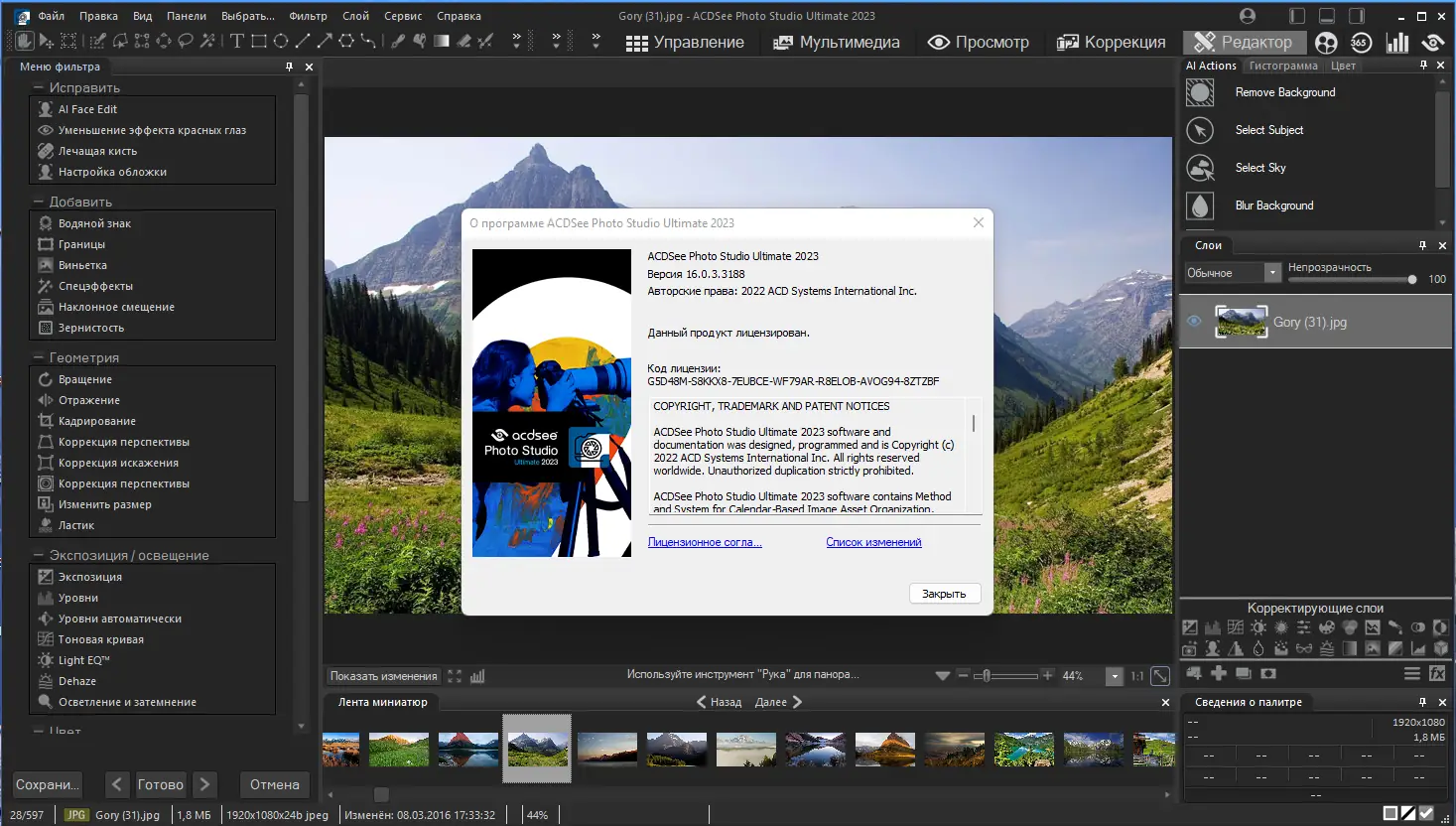The width and height of the screenshot is (1456, 826).
Task: Toggle the bottom panel layout button
Action: 1327,16
